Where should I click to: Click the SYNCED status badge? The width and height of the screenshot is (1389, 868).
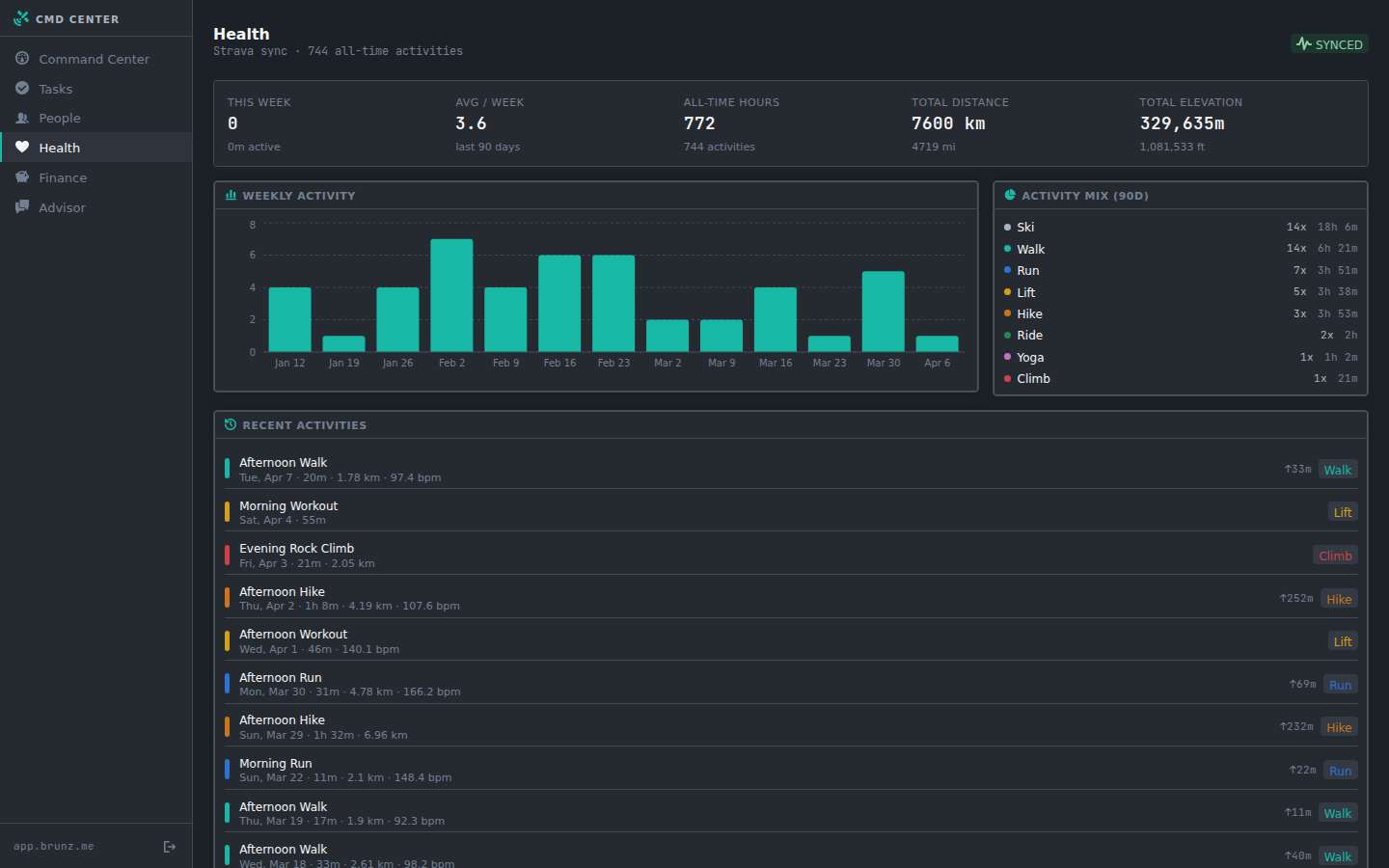[x=1329, y=43]
